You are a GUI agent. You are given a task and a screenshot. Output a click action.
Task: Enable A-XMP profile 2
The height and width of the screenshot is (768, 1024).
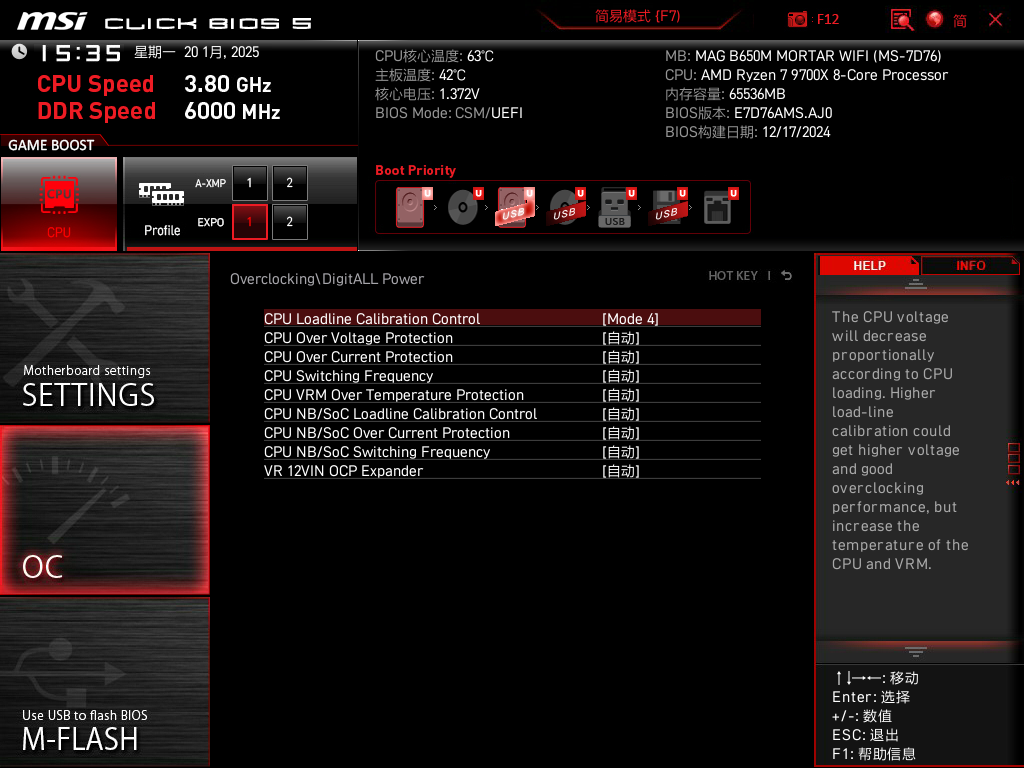coord(290,183)
